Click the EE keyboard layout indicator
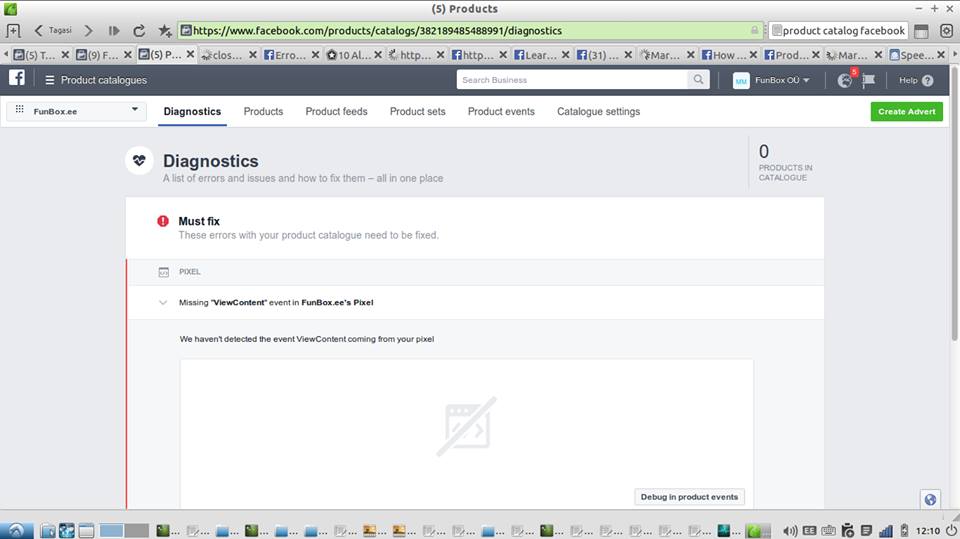This screenshot has height=539, width=960. (x=809, y=530)
